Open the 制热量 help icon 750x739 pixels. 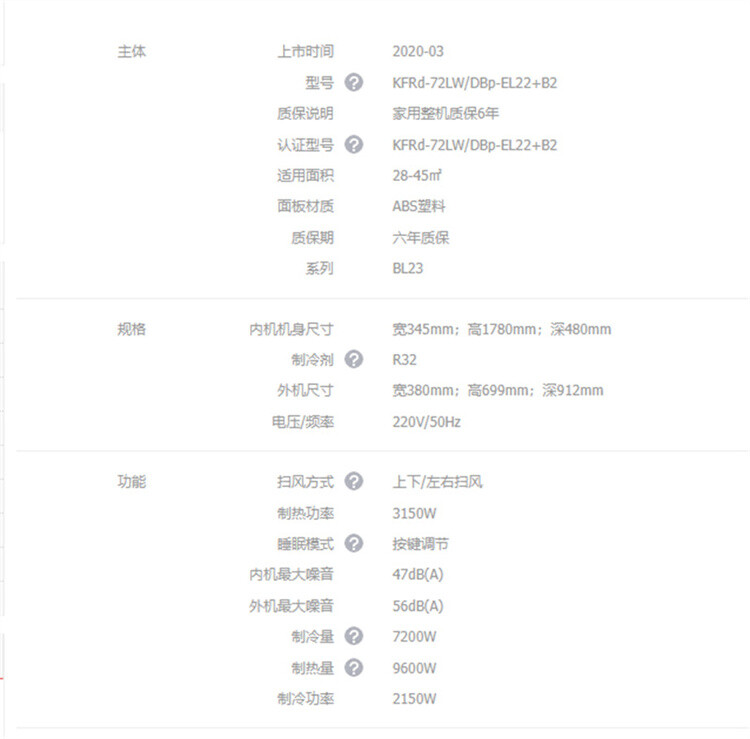coord(353,667)
